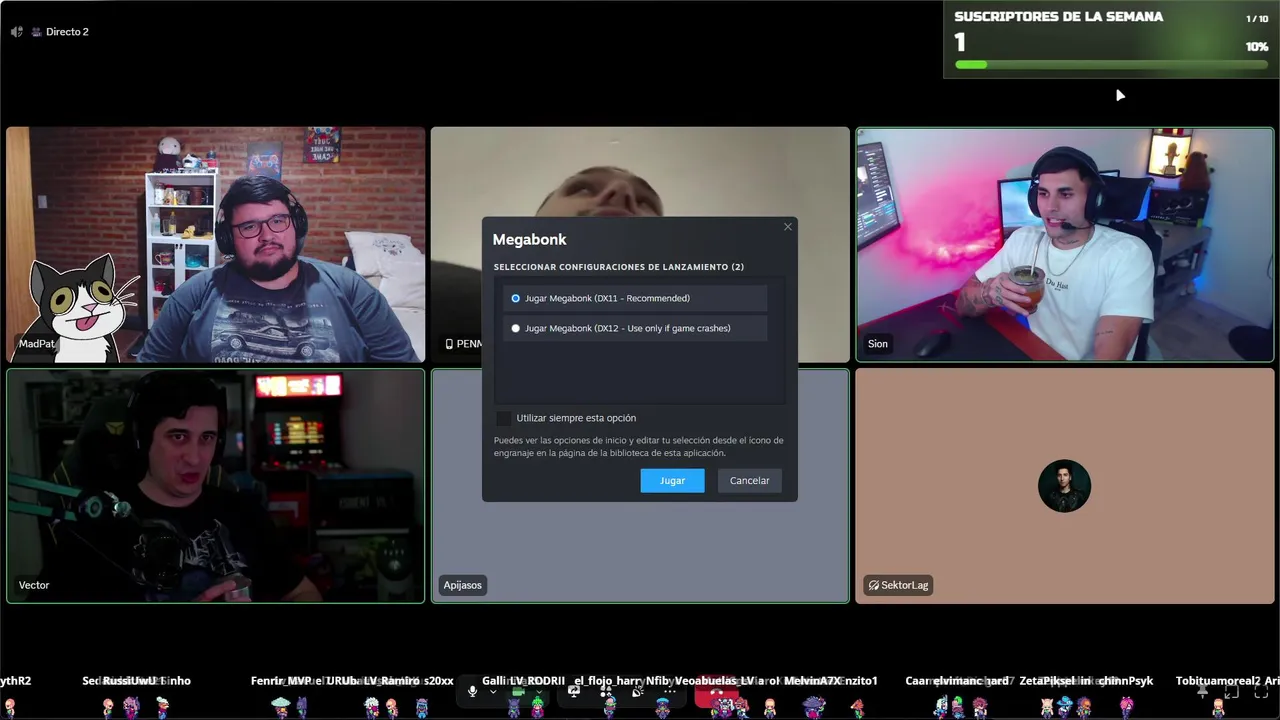
Task: Click the muted icon beside SektorLag
Action: tap(874, 585)
